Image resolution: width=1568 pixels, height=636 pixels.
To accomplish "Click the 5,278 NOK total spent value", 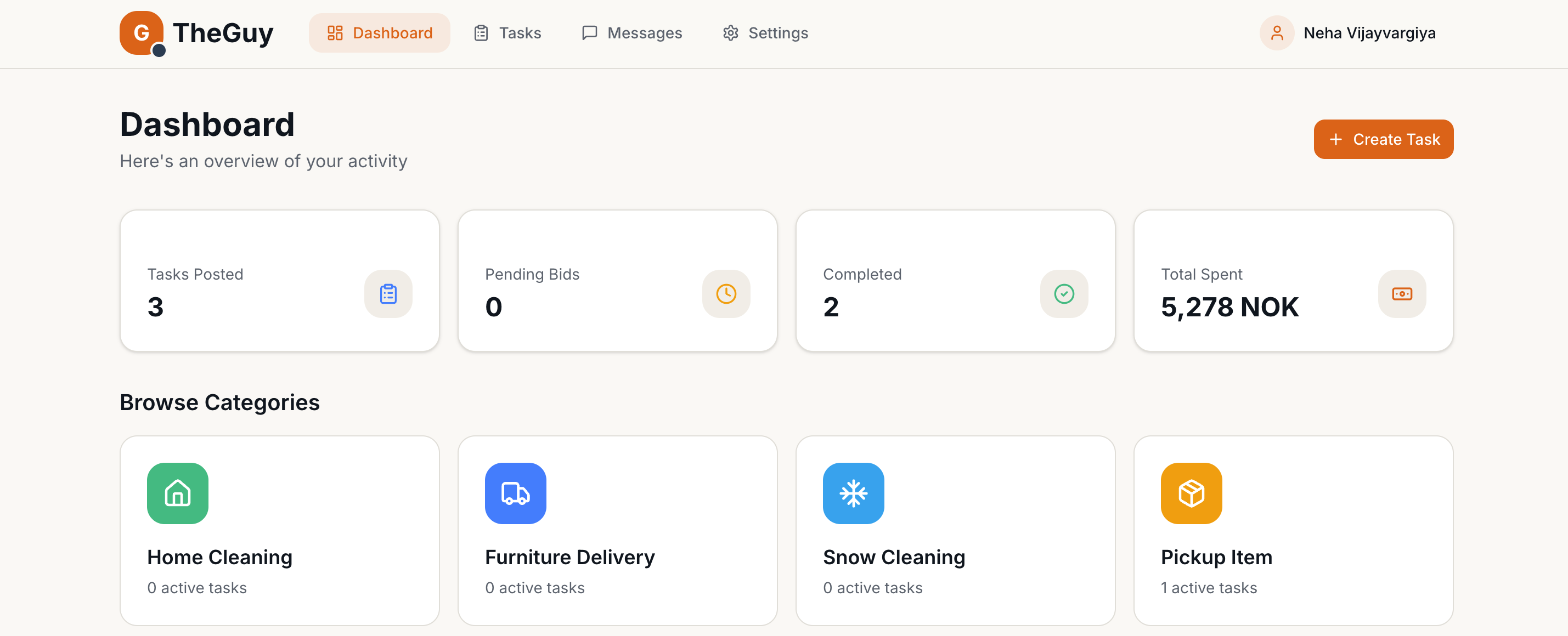I will (1229, 306).
